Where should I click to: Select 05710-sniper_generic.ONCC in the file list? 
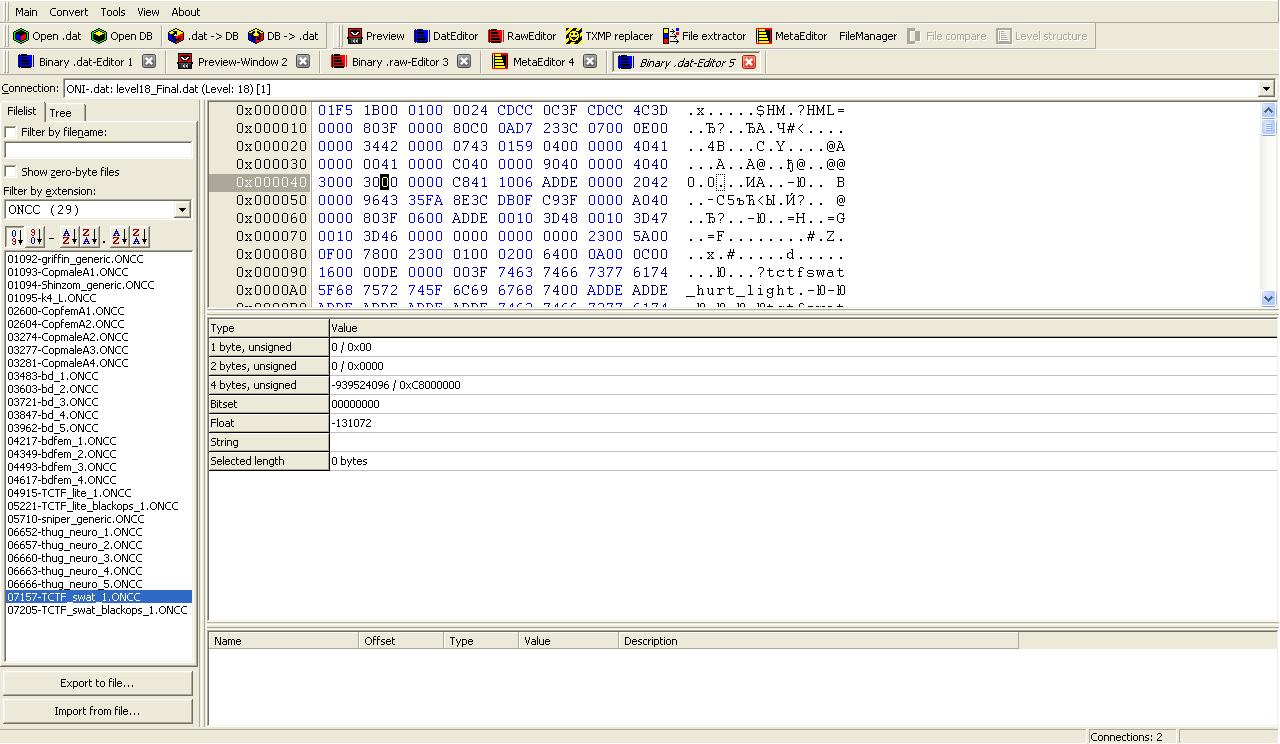tap(76, 519)
